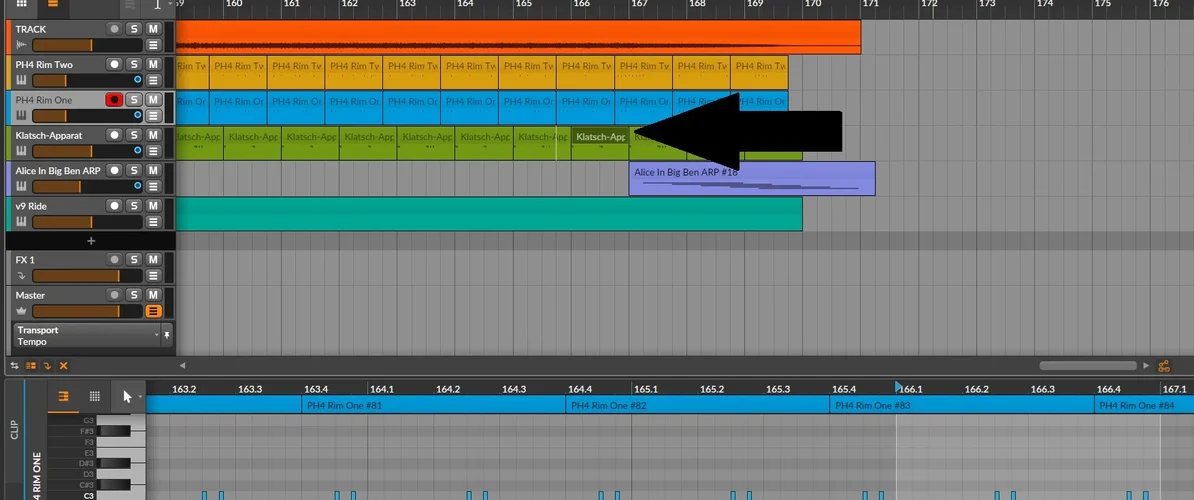Click the FX 1 return arrow icon

point(21,275)
